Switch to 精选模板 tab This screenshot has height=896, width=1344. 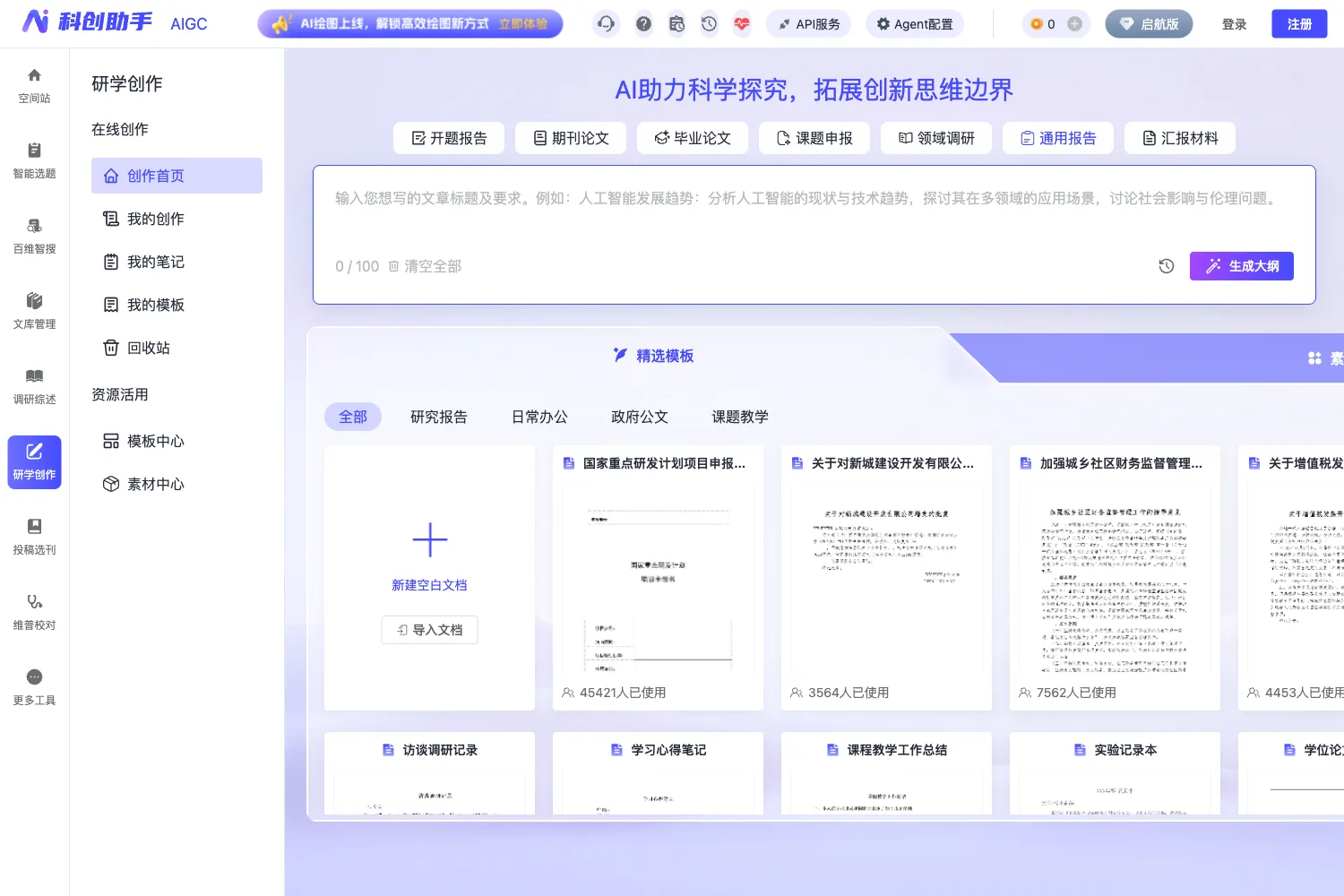tap(654, 356)
